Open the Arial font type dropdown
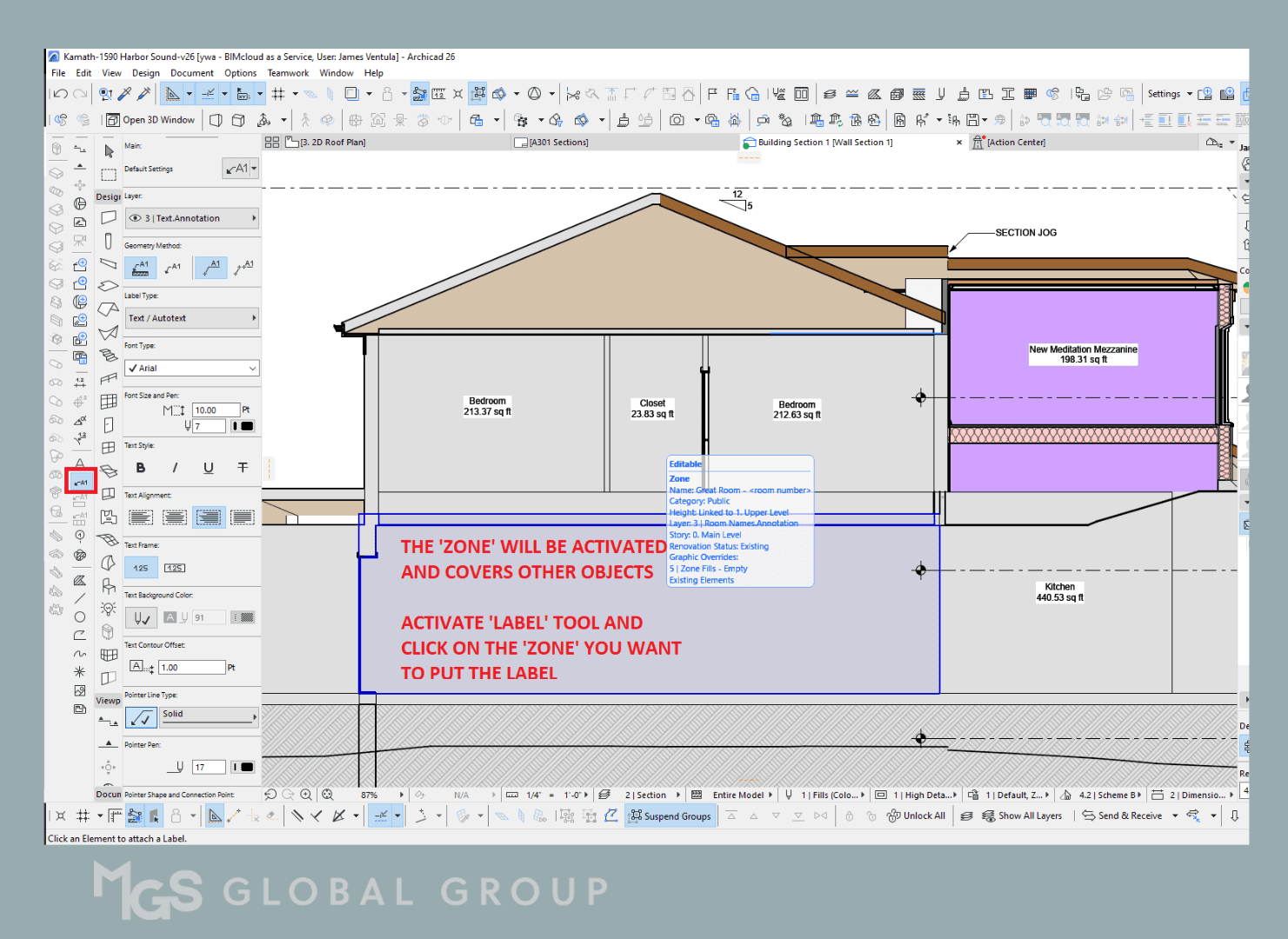The width and height of the screenshot is (1288, 939). (x=191, y=367)
